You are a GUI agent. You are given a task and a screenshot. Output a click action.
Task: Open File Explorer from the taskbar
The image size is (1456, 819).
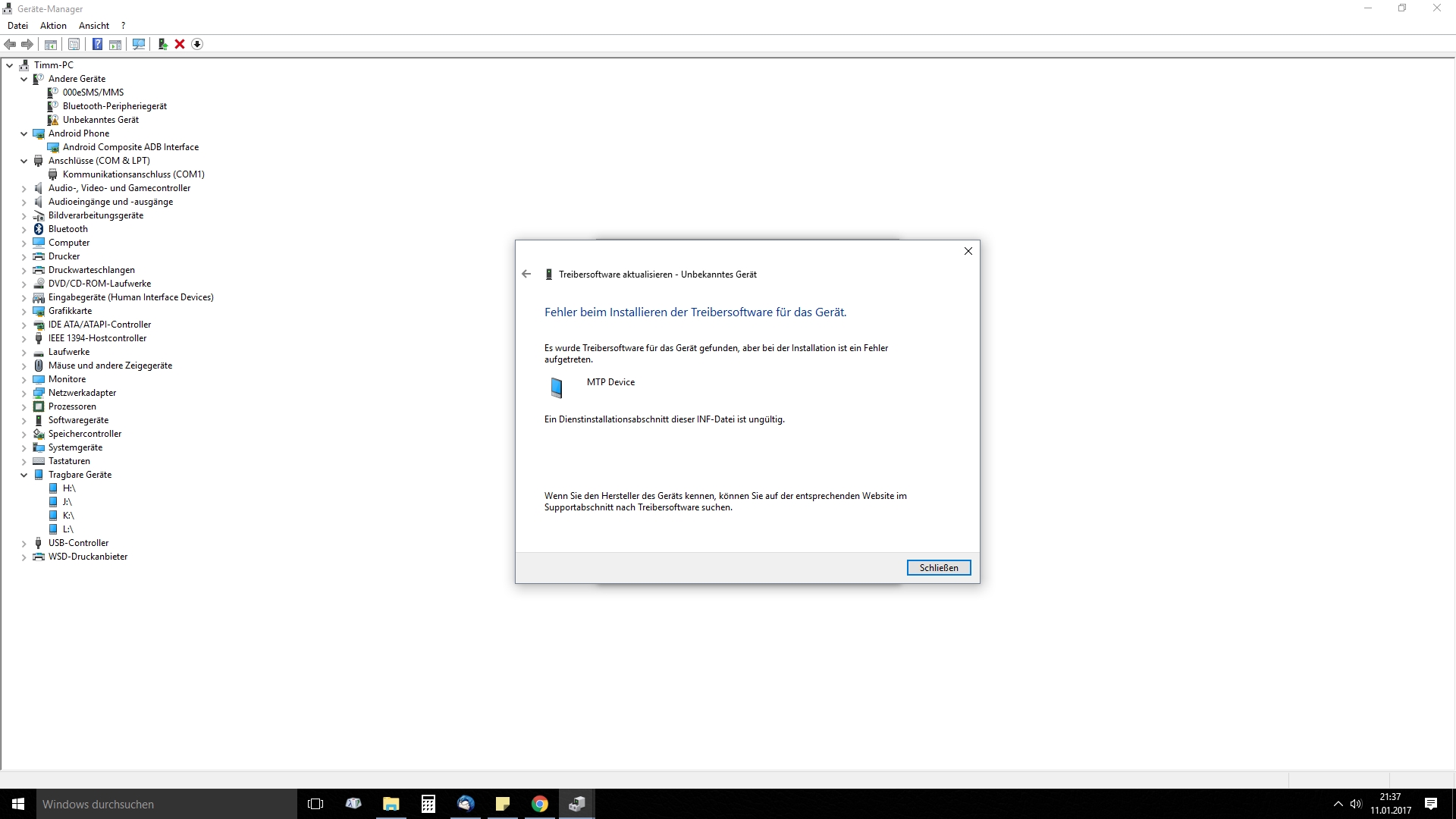[x=391, y=804]
